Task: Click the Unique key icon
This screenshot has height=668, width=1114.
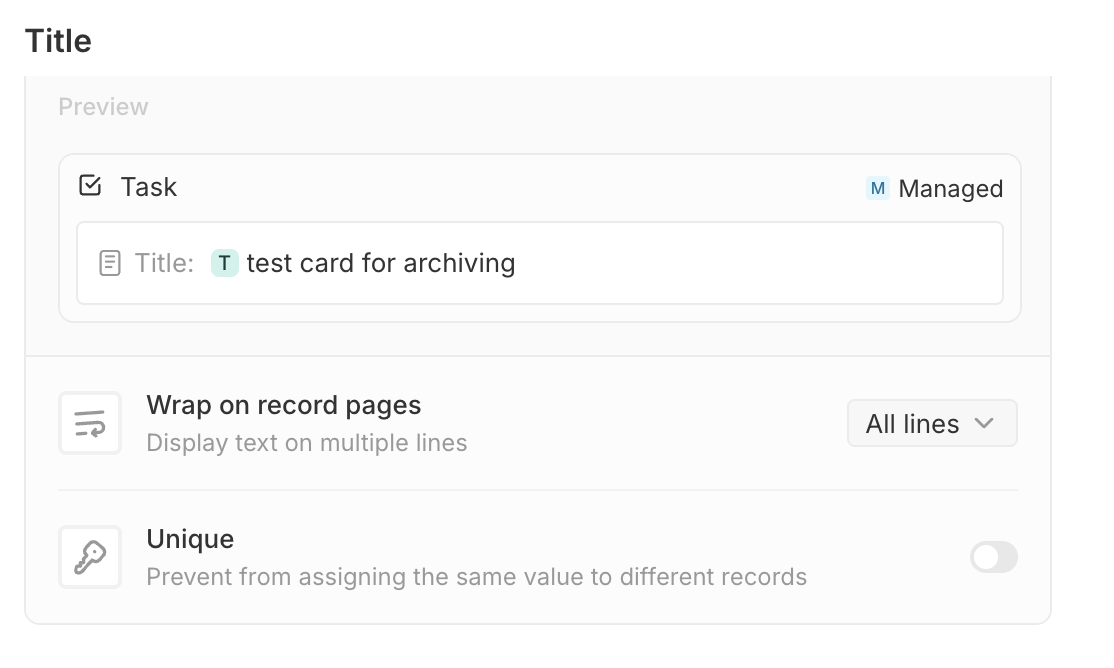Action: pyautogui.click(x=90, y=557)
